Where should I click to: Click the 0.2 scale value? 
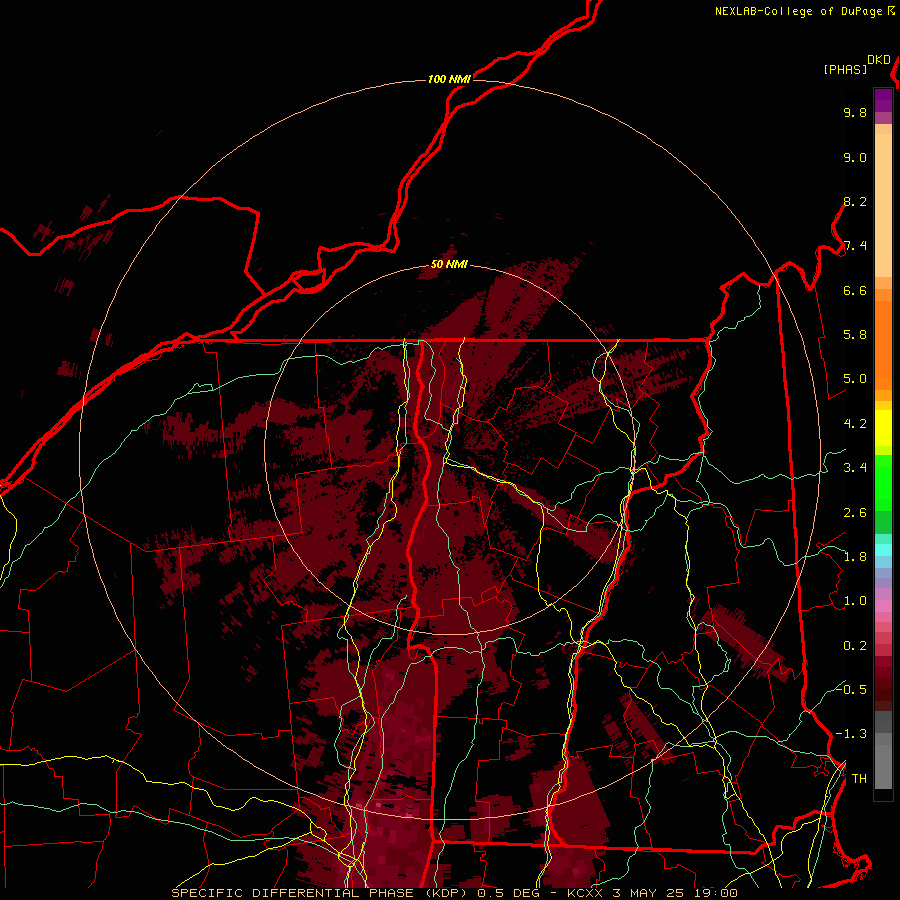pyautogui.click(x=855, y=646)
